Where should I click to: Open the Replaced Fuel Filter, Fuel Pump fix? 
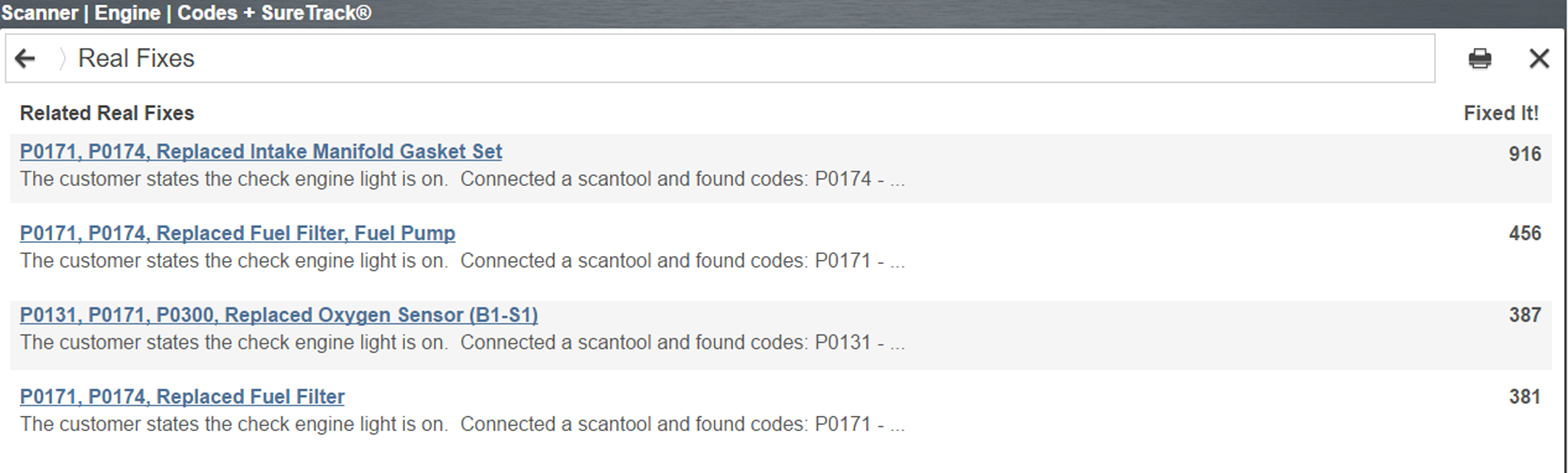[237, 233]
